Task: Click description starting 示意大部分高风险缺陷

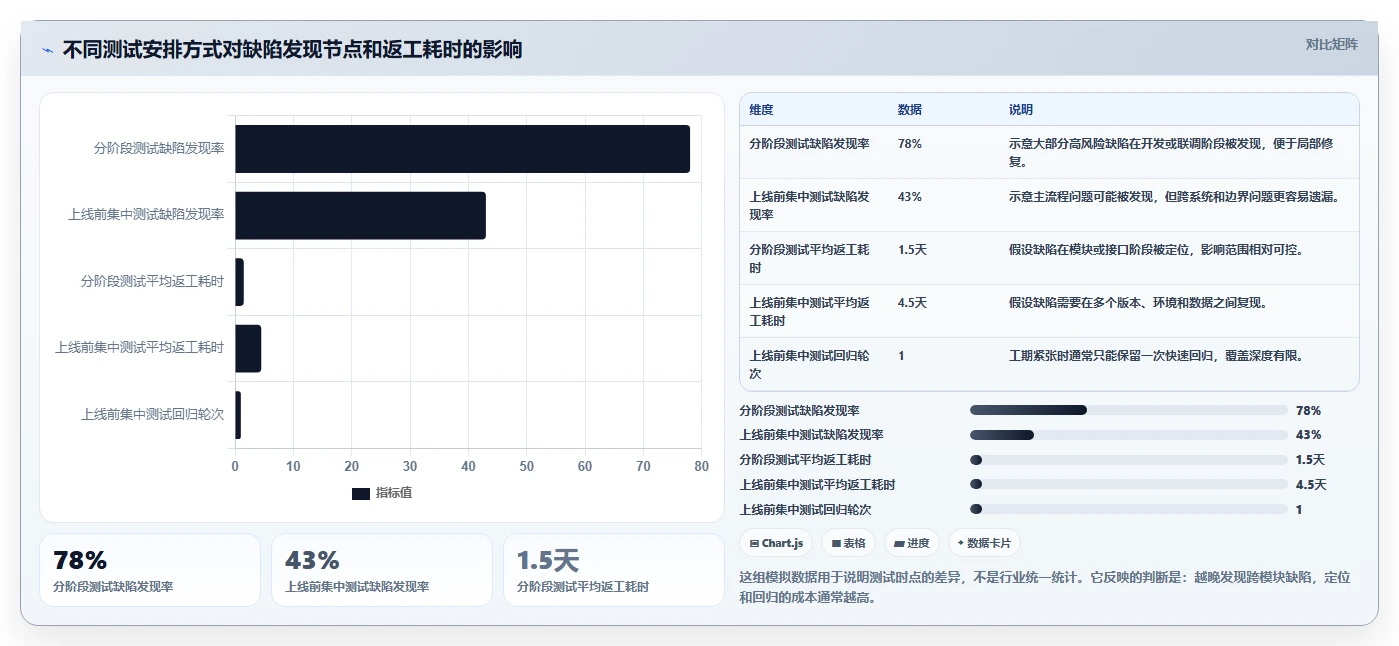Action: (x=1171, y=152)
